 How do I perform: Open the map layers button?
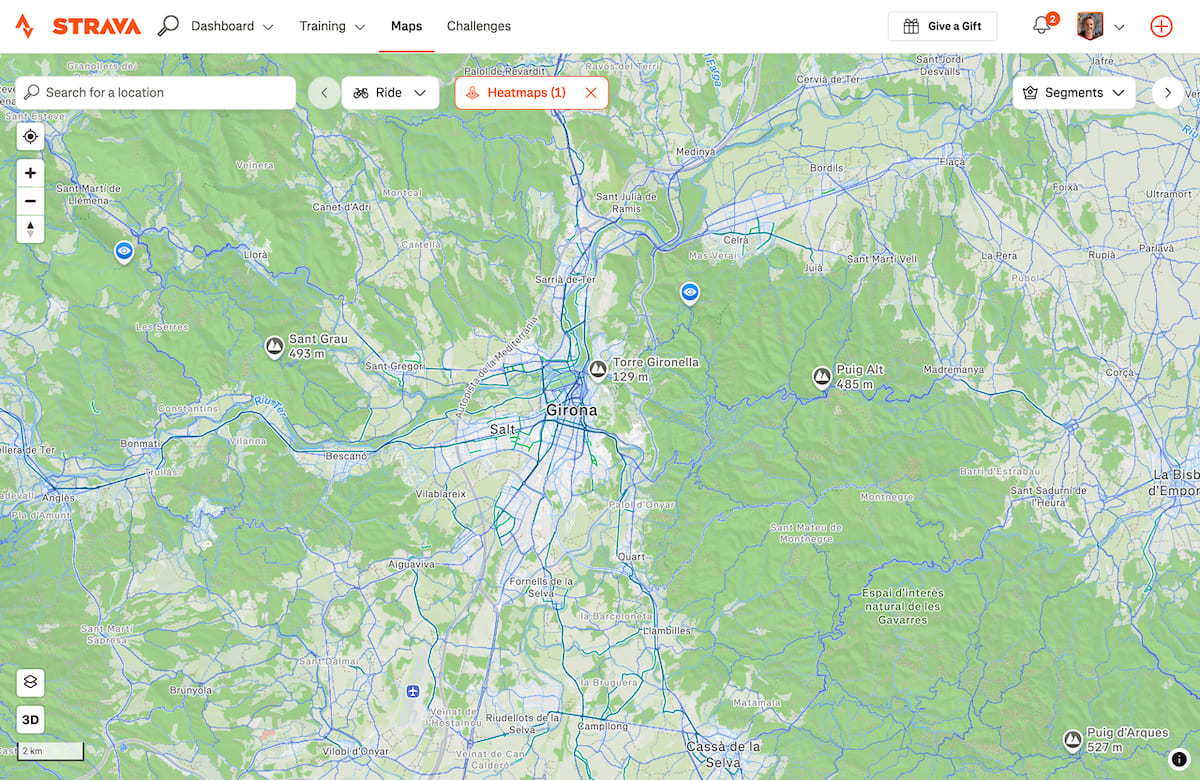[x=30, y=682]
